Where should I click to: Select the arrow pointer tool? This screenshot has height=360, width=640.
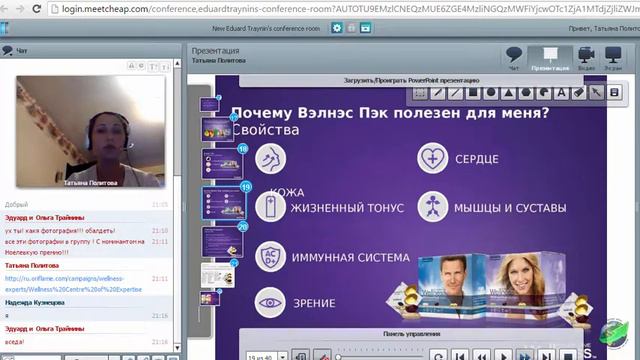596,93
